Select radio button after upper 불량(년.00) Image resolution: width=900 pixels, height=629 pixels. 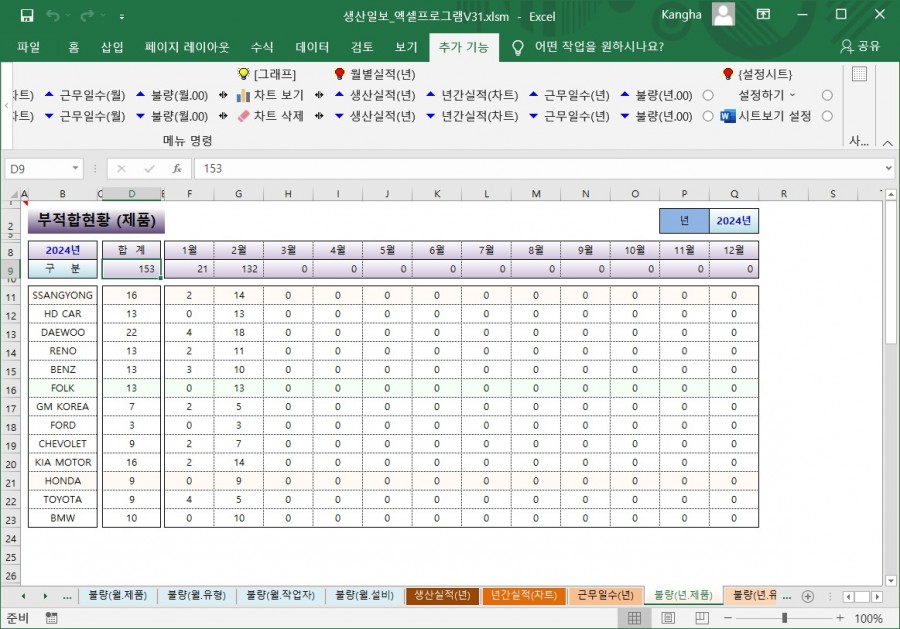point(708,95)
